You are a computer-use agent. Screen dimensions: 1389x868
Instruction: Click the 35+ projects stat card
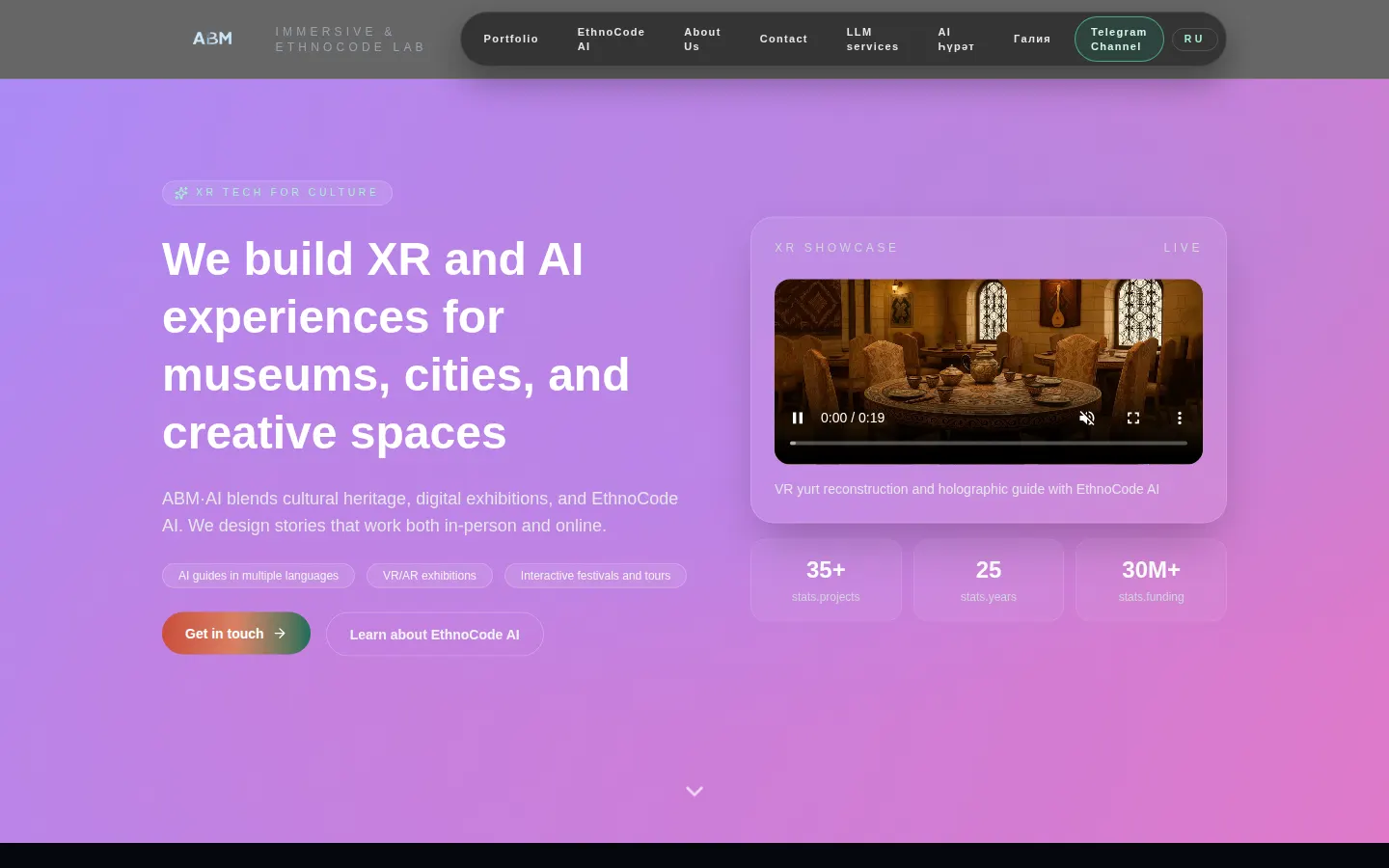point(826,580)
